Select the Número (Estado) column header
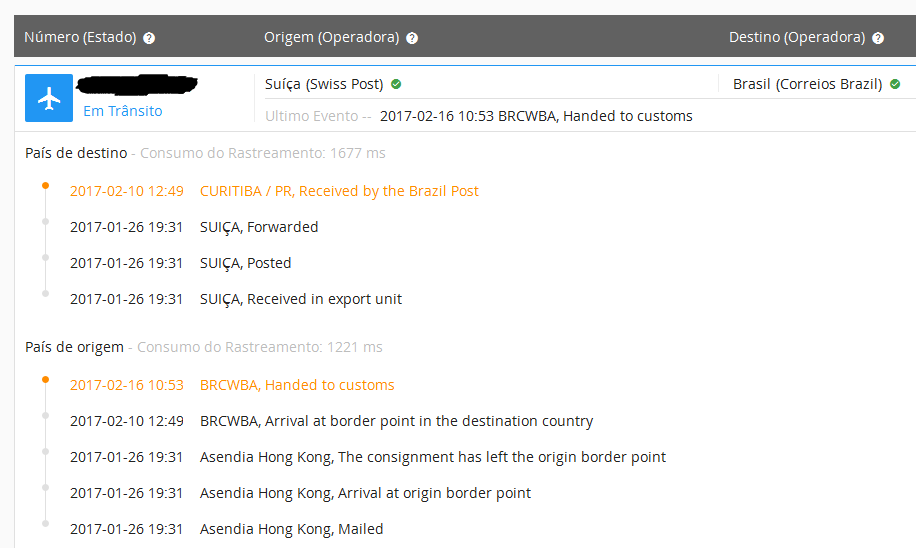Viewport: 916px width, 549px height. tap(82, 37)
